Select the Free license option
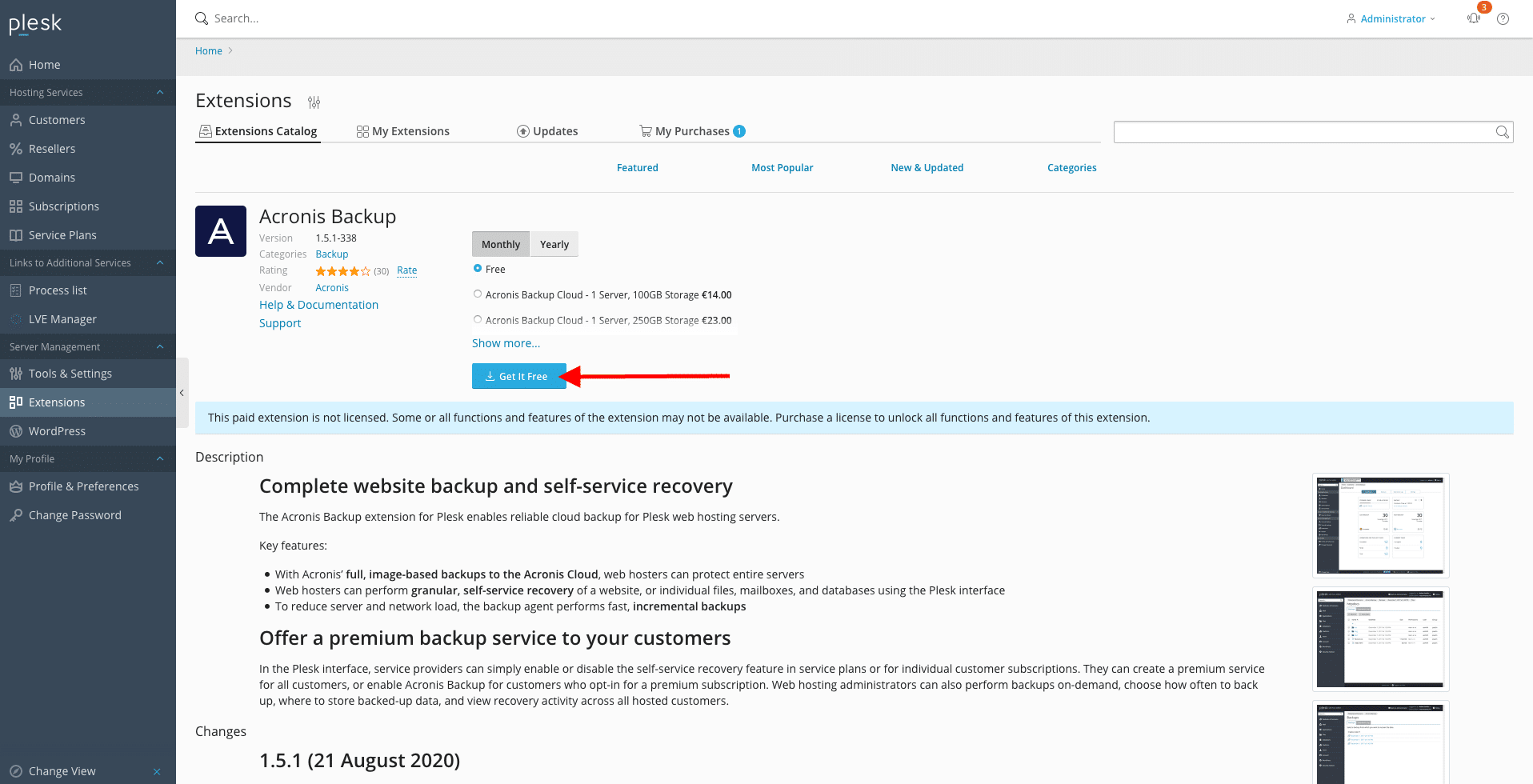The image size is (1533, 784). coord(478,269)
